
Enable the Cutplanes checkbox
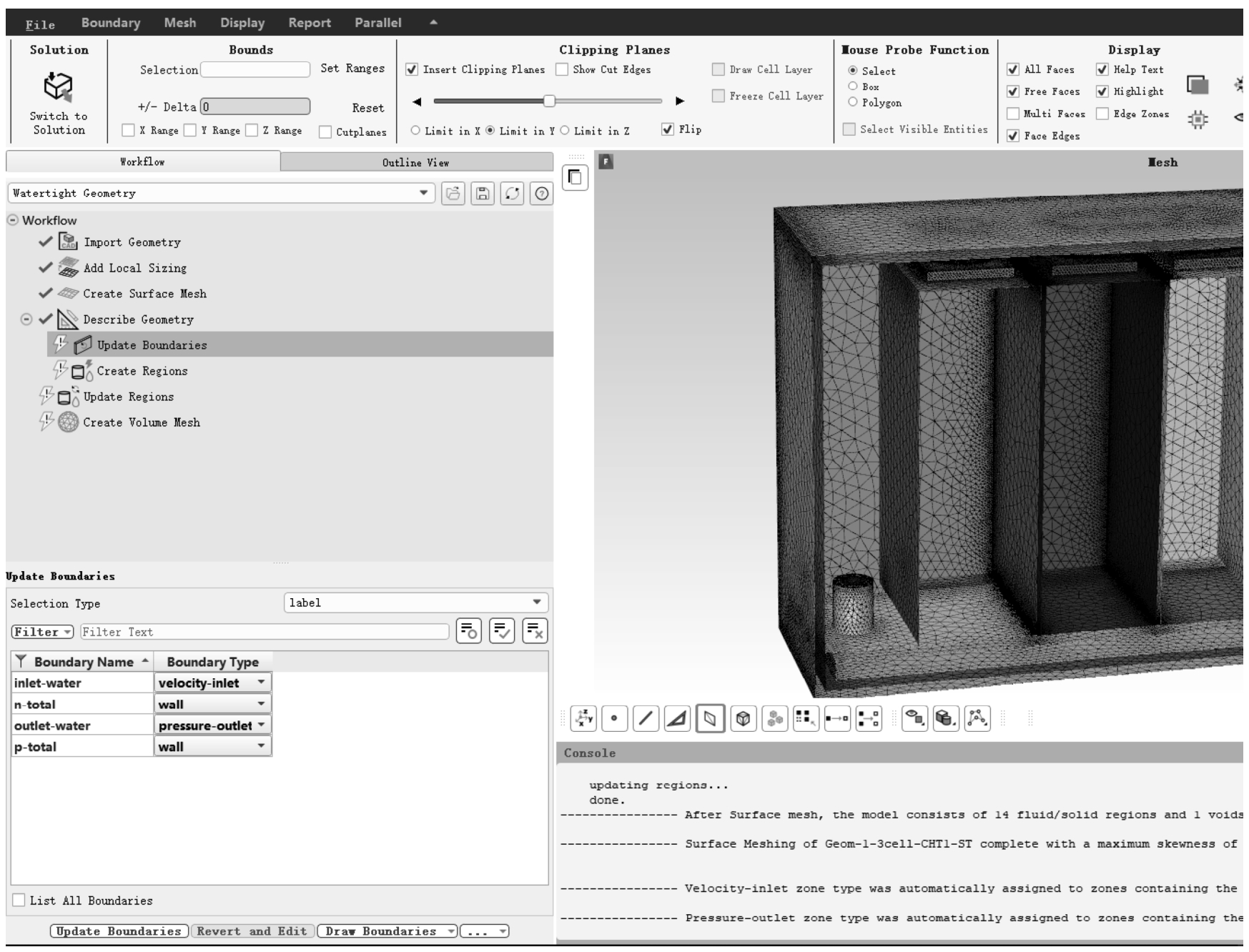click(x=325, y=132)
